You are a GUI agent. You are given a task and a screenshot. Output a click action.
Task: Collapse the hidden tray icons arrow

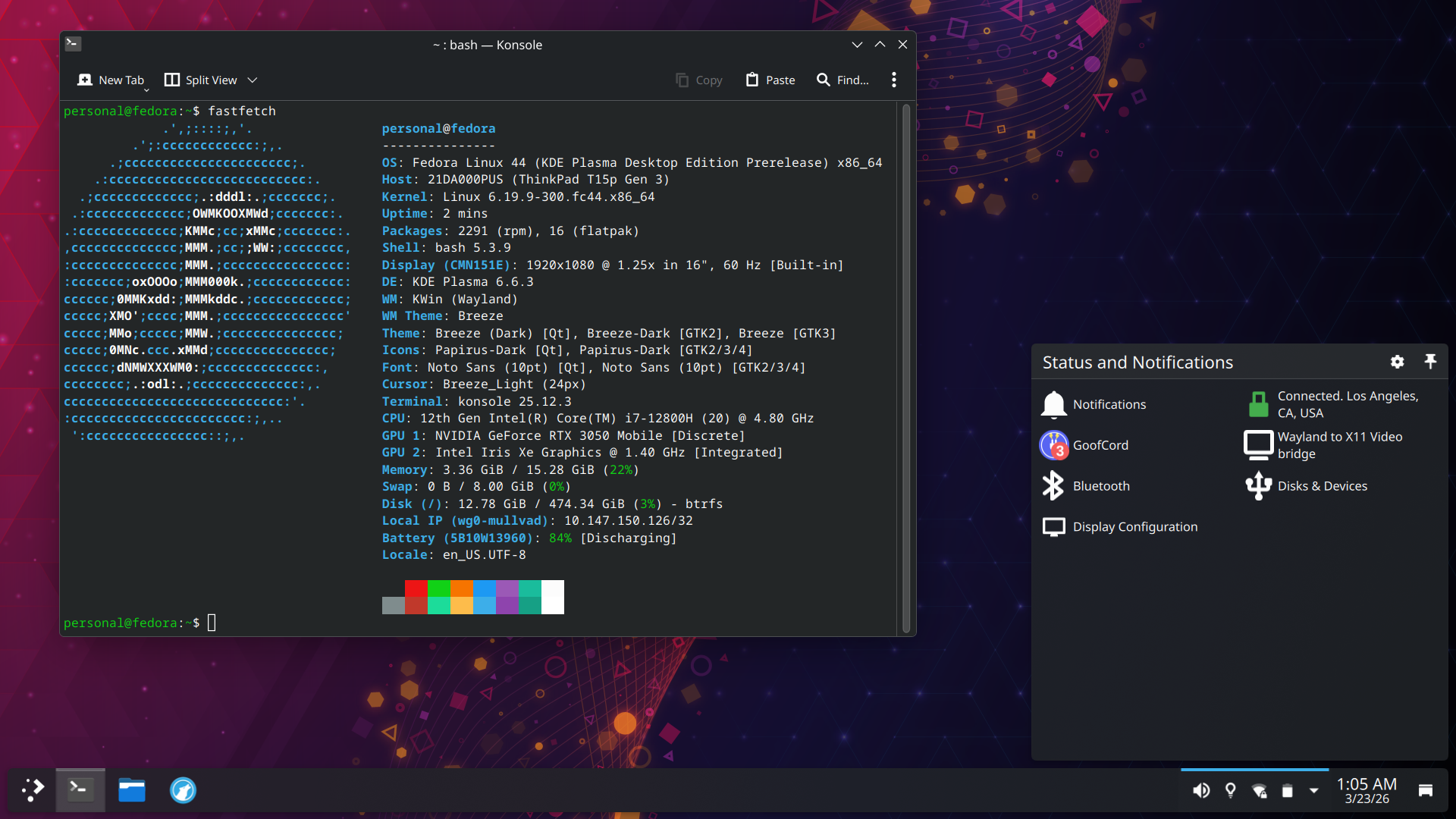point(1313,791)
